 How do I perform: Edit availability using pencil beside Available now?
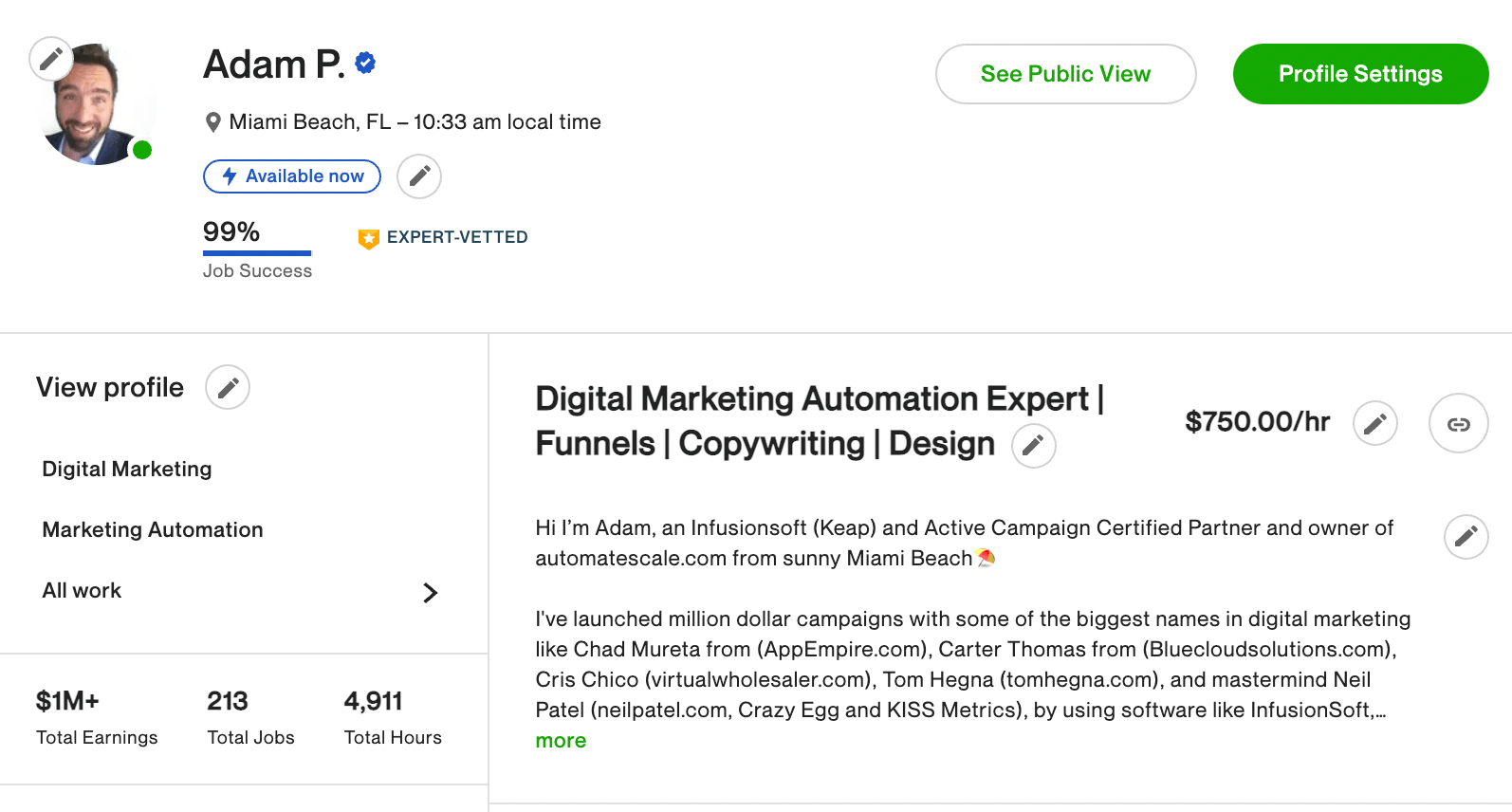[x=419, y=176]
